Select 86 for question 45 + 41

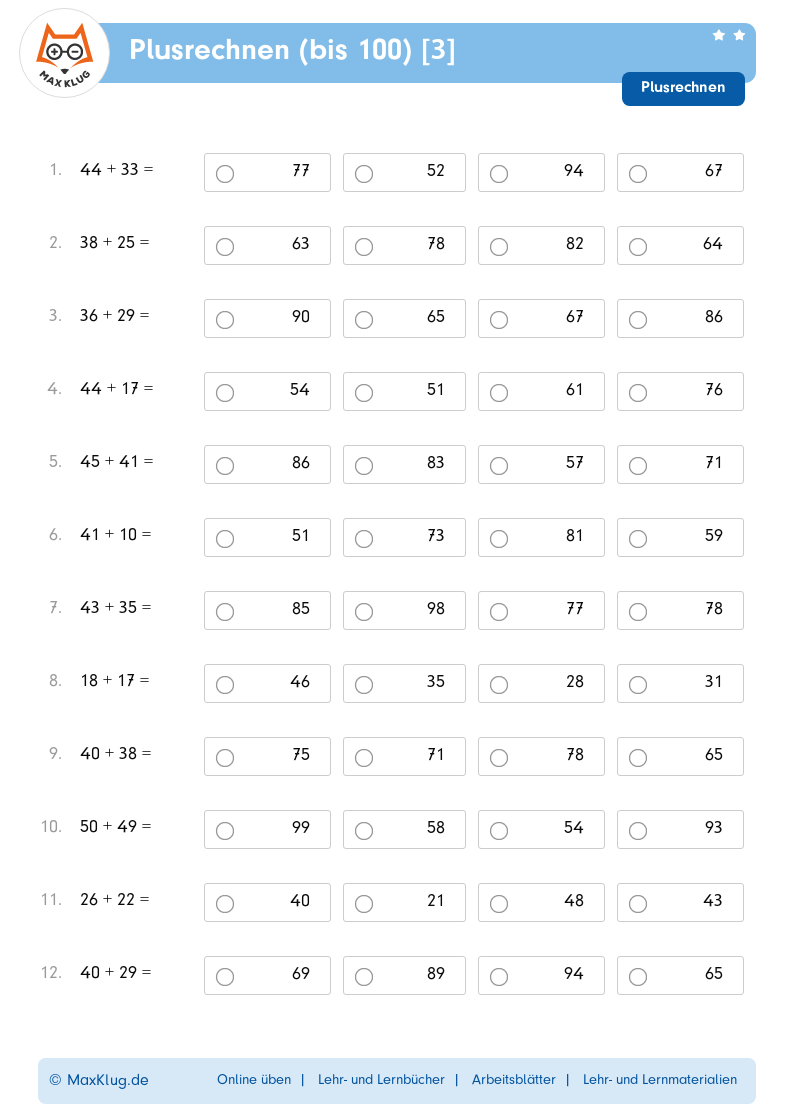(x=225, y=466)
